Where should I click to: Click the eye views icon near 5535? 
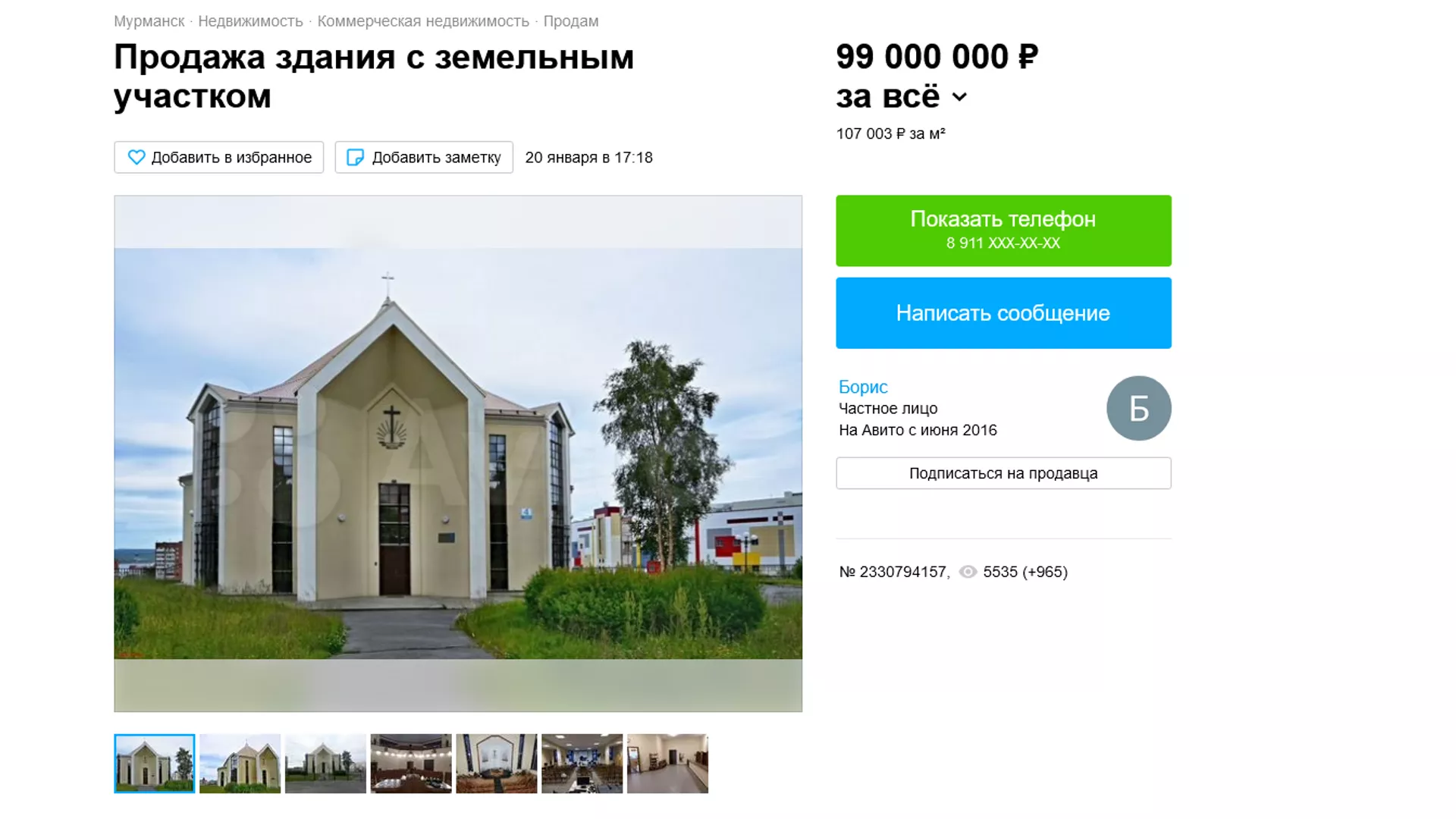[x=968, y=572]
